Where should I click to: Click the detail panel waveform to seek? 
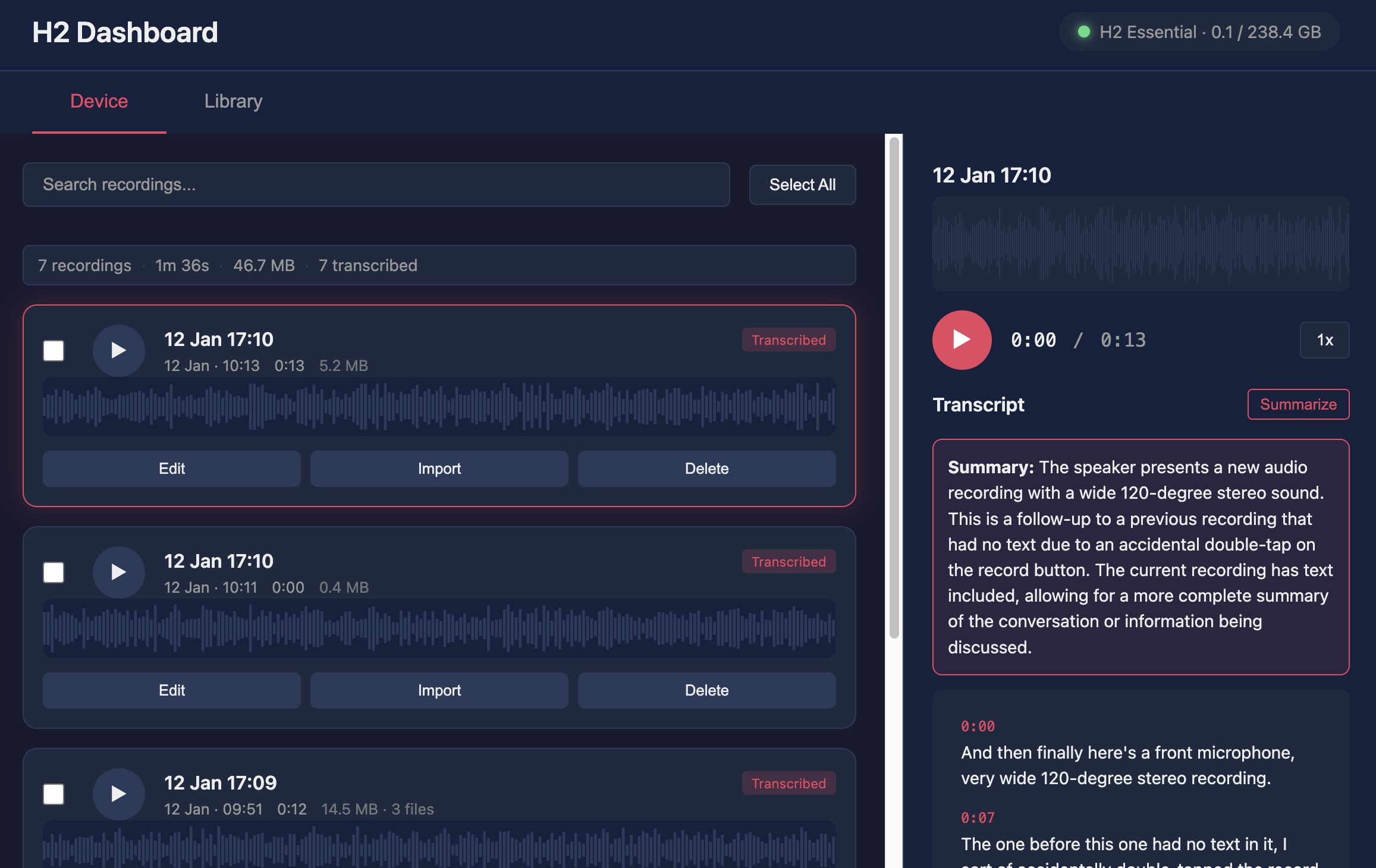[1141, 244]
